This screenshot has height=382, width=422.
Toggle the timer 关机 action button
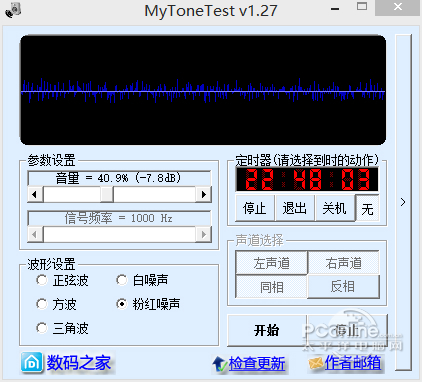coord(335,208)
